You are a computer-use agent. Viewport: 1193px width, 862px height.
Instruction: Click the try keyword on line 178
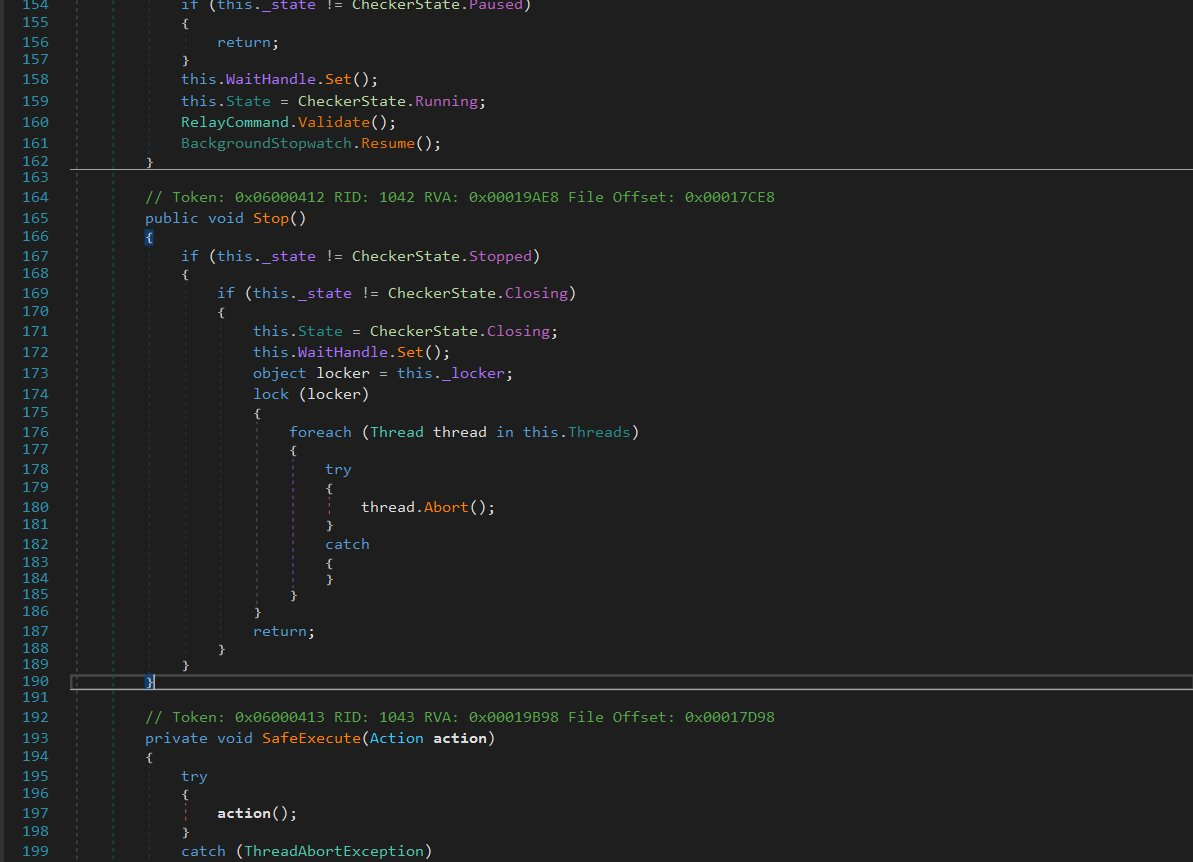pyautogui.click(x=339, y=469)
